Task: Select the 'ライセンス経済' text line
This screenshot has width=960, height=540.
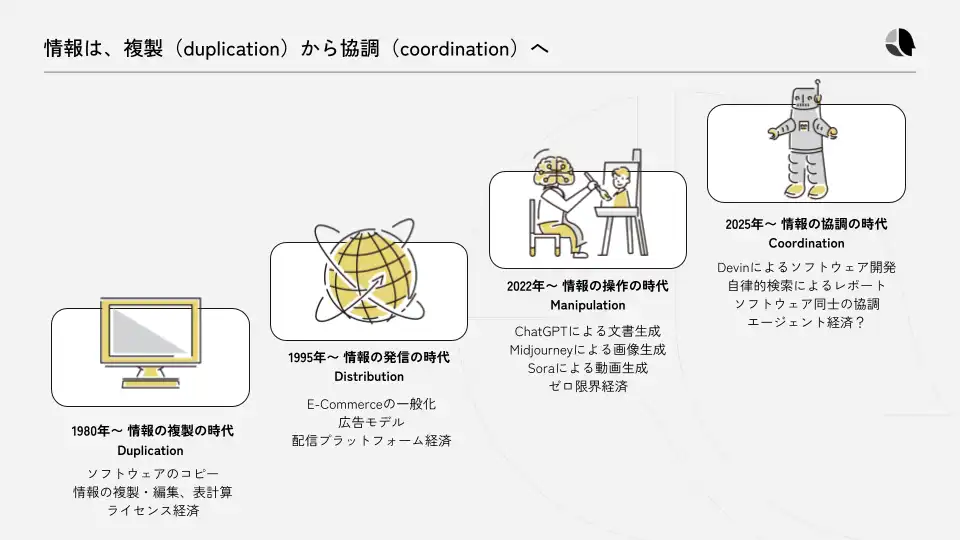Action: pos(152,511)
